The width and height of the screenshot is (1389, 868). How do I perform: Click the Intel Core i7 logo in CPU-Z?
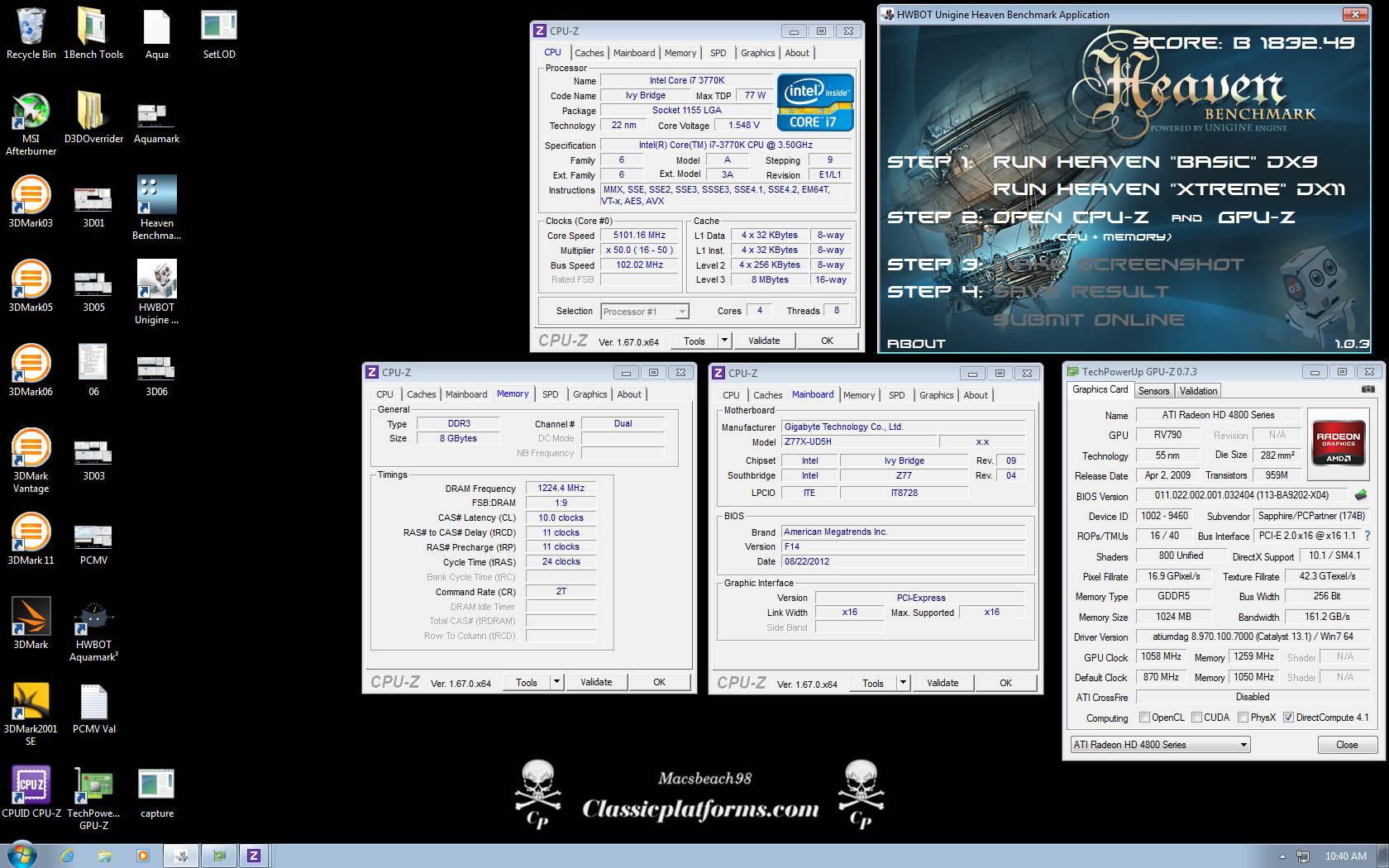815,103
